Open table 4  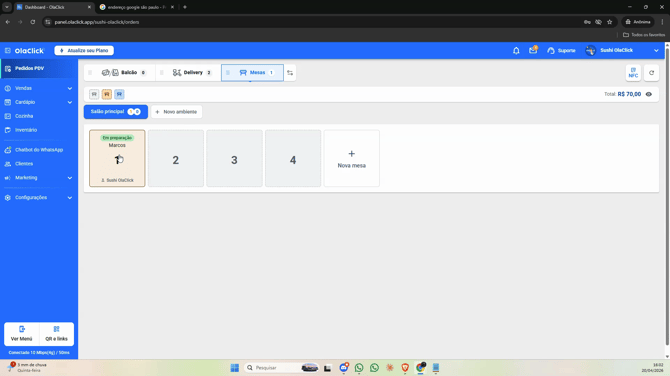pos(293,159)
